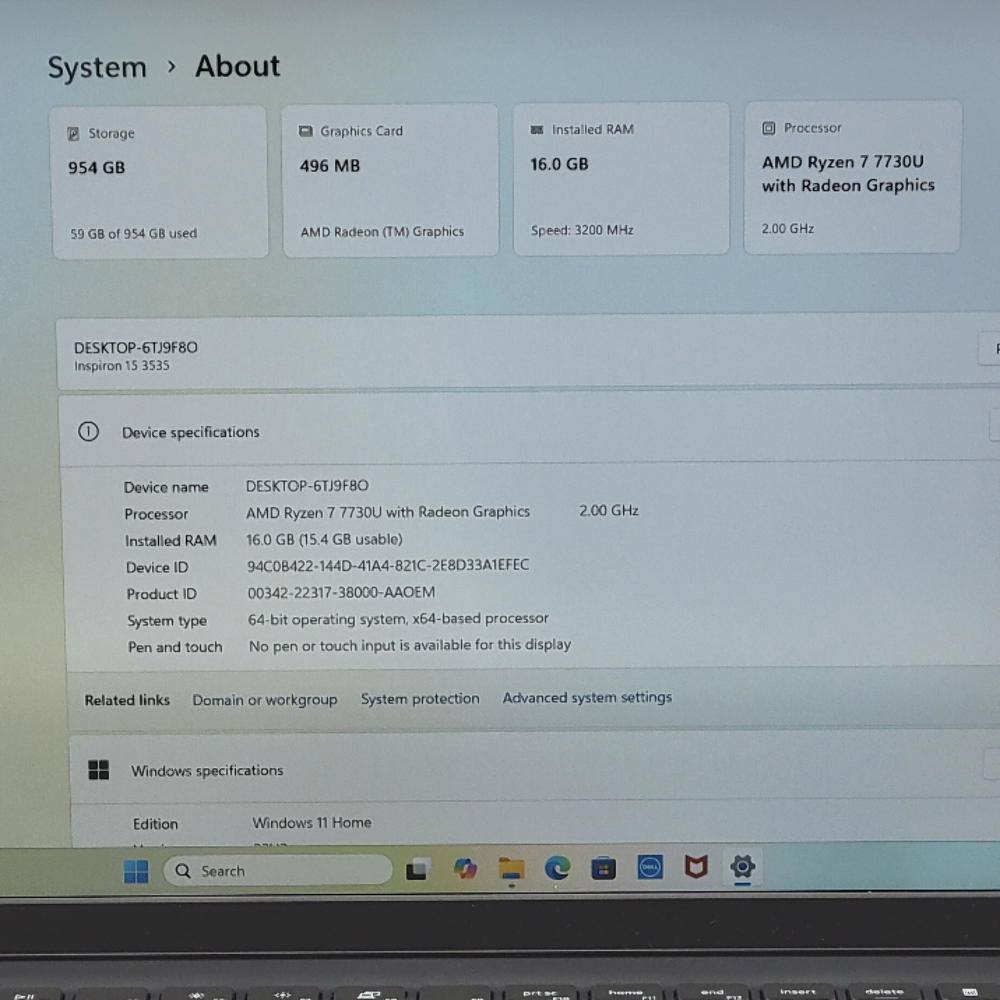Image resolution: width=1000 pixels, height=1000 pixels.
Task: Click the 'Product ID' label
Action: pyautogui.click(x=161, y=594)
